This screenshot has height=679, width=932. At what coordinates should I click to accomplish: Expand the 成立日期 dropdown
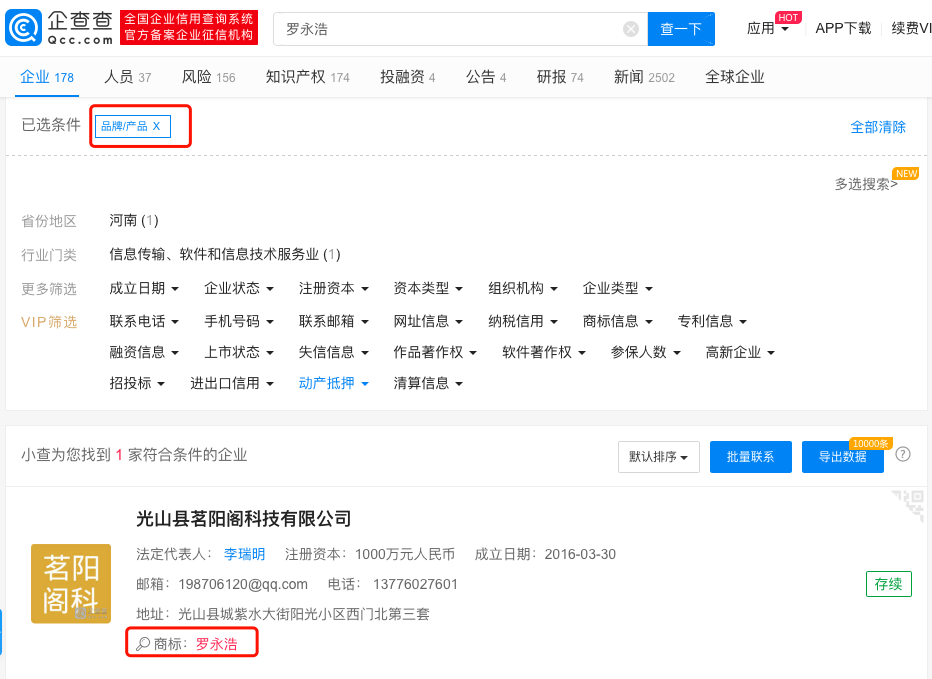click(144, 288)
